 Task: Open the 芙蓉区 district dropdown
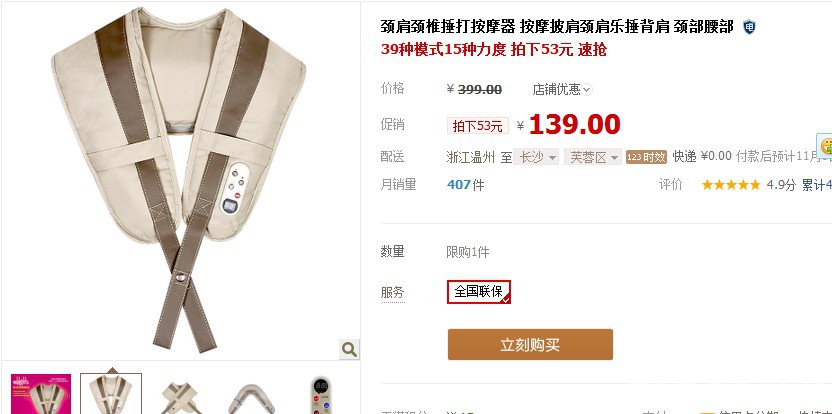pos(593,157)
